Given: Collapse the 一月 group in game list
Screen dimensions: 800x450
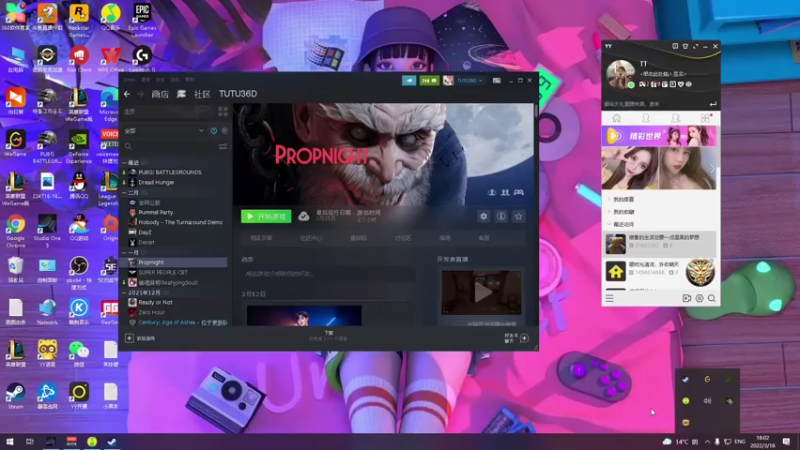Looking at the screenshot, I should (x=124, y=253).
